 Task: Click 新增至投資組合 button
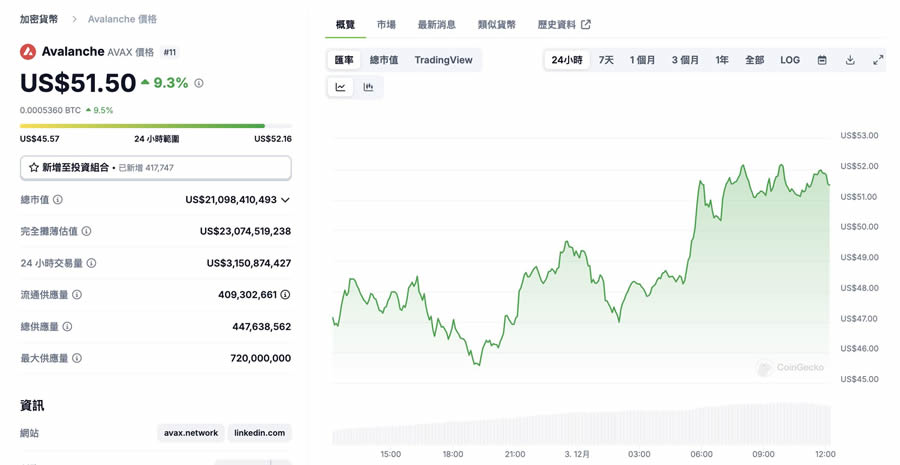[x=156, y=168]
